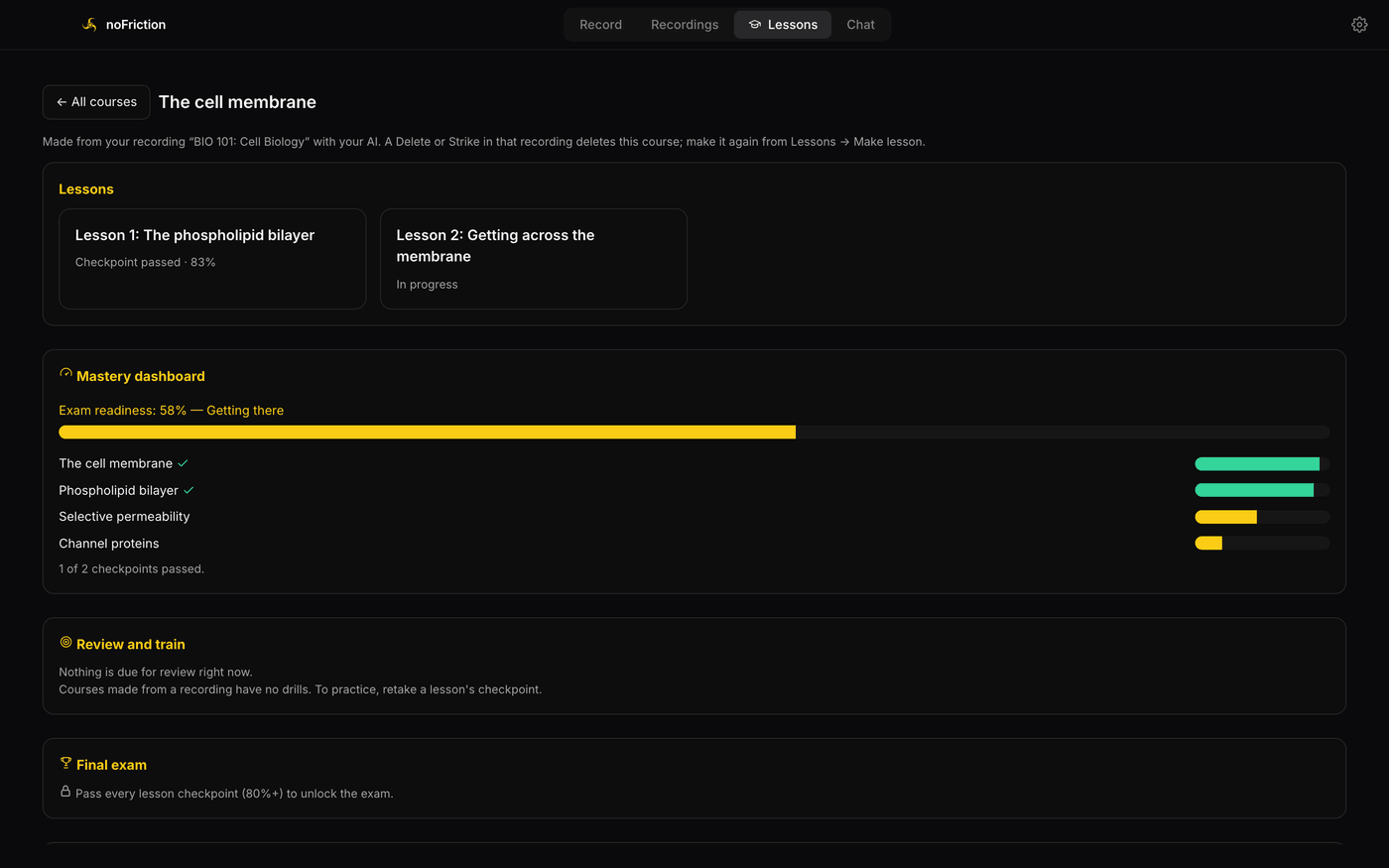This screenshot has width=1389, height=868.
Task: Click the Final exam trophy icon
Action: pos(65,763)
